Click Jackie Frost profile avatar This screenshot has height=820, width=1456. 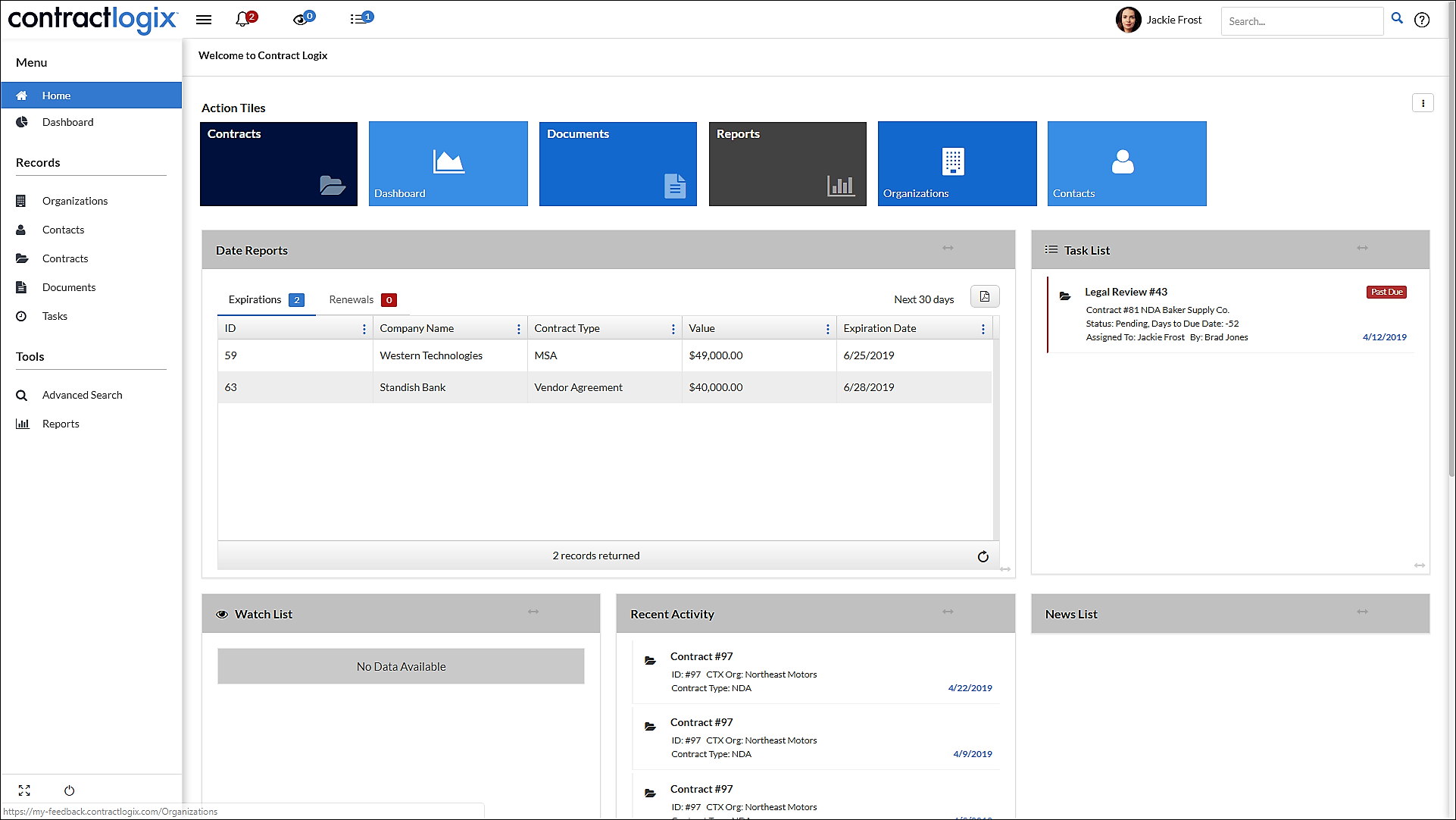click(x=1128, y=20)
